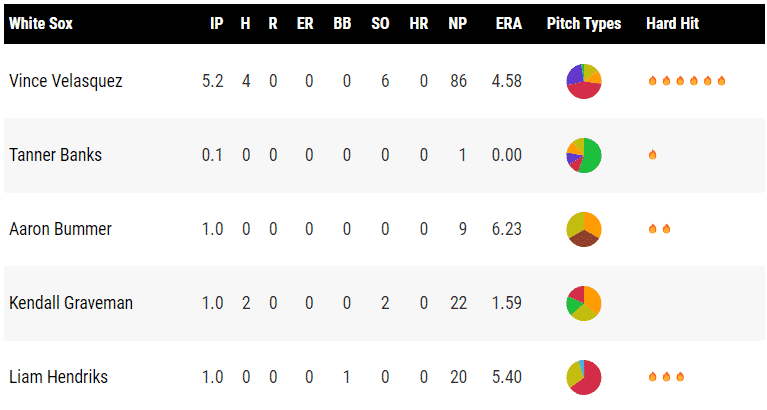Viewport: 767px width, 410px height.
Task: Click Aaron Bummer's hard hit flame icons
Action: click(x=659, y=229)
